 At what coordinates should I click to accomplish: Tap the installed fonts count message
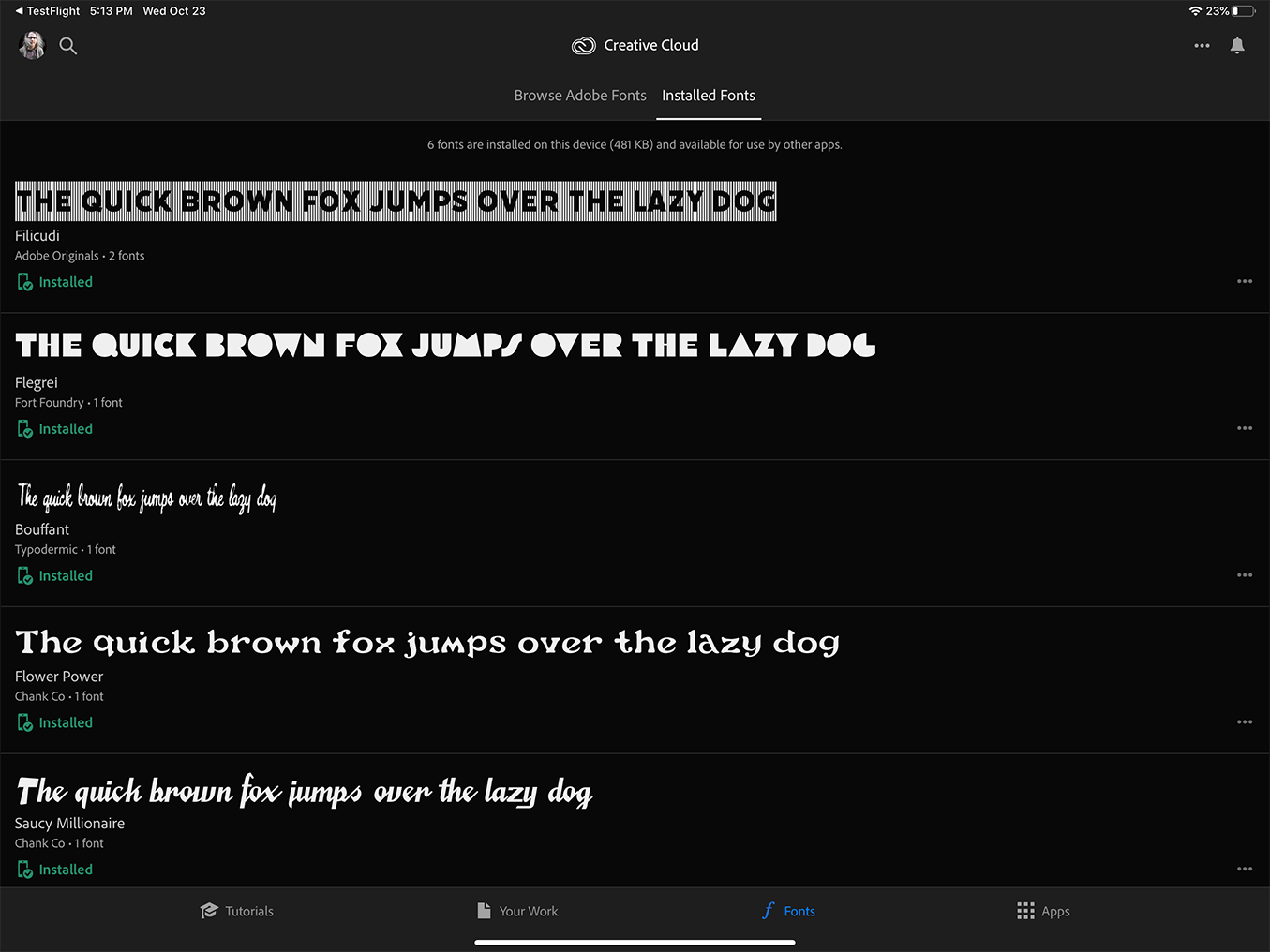(635, 144)
